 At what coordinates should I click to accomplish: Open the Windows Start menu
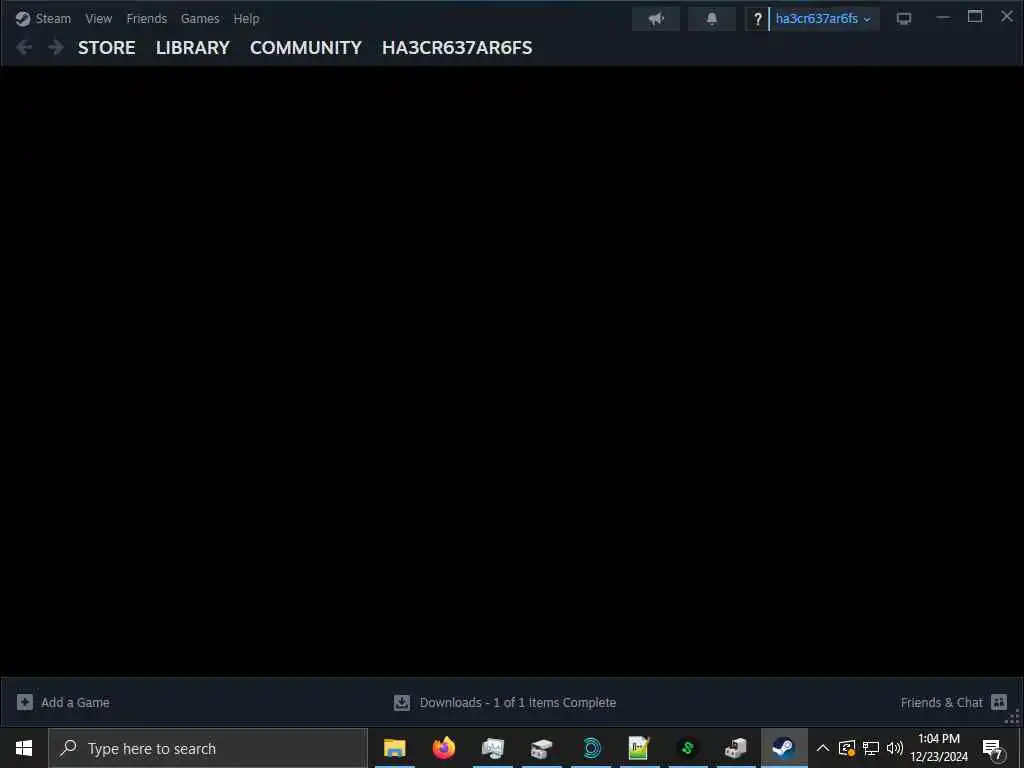click(x=24, y=748)
